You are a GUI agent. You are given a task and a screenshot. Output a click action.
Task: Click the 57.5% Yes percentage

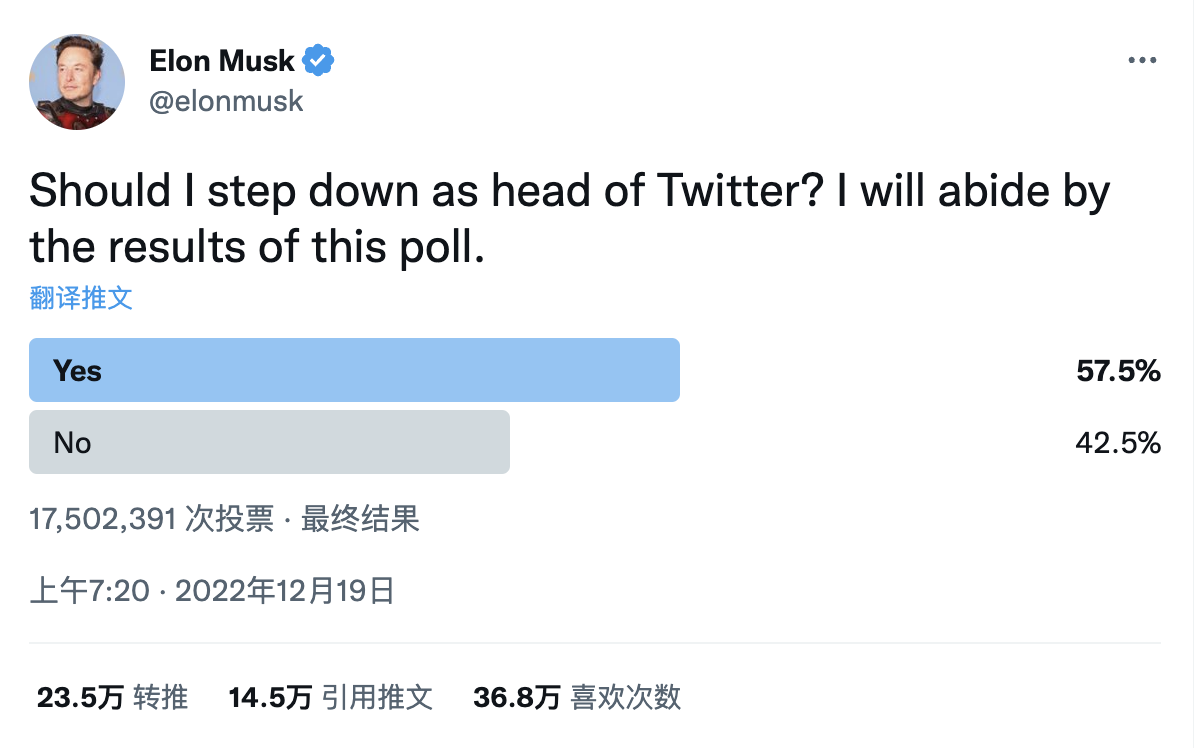tap(1118, 371)
